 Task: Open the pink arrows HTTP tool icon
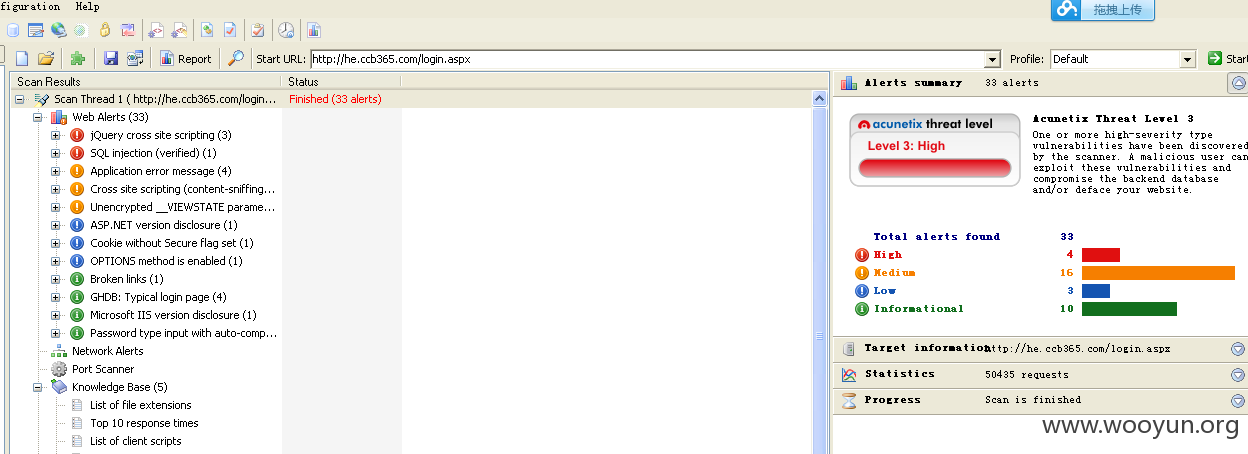coord(128,30)
